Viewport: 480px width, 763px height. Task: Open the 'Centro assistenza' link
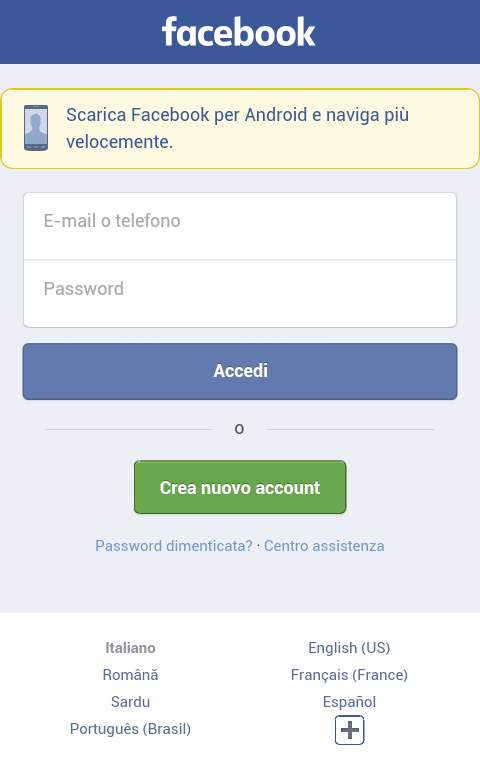point(324,546)
